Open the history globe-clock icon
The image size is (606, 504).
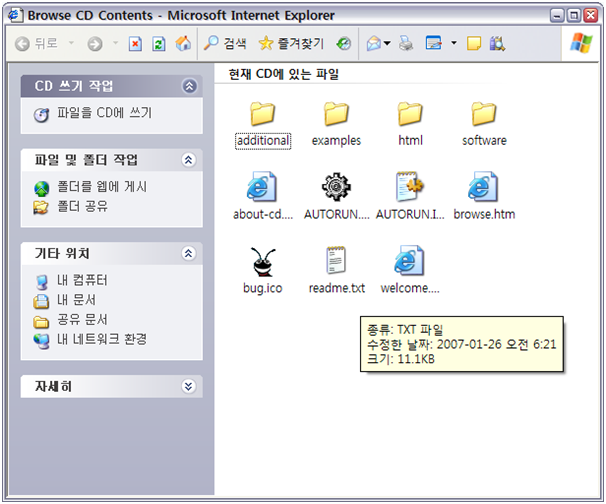point(344,44)
